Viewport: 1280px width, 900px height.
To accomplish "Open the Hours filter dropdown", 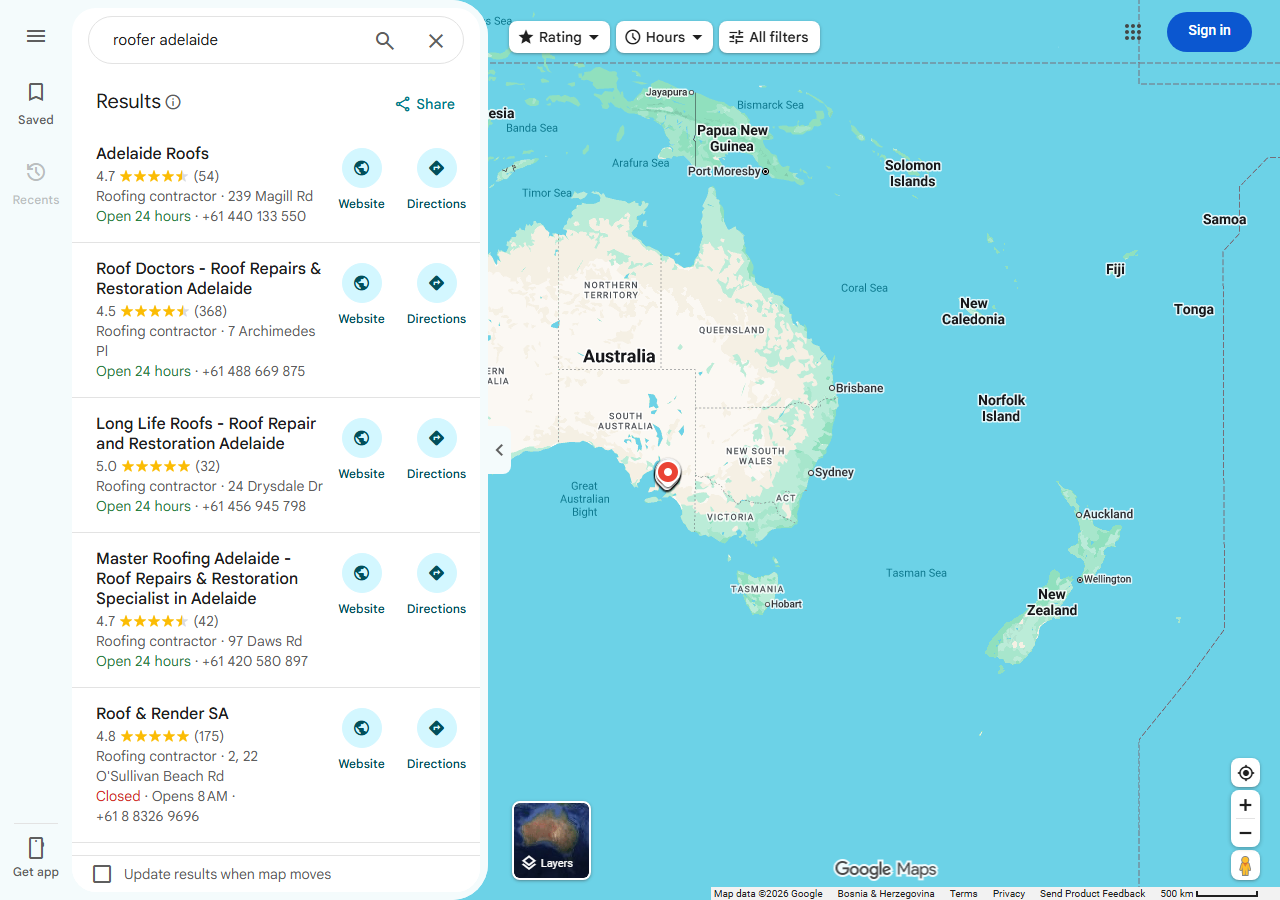I will 664,37.
